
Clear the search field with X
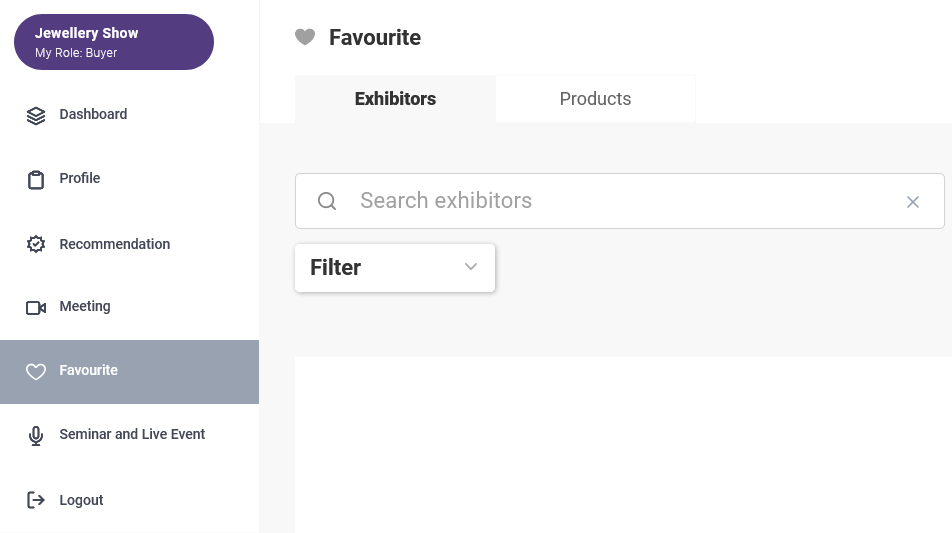[913, 202]
